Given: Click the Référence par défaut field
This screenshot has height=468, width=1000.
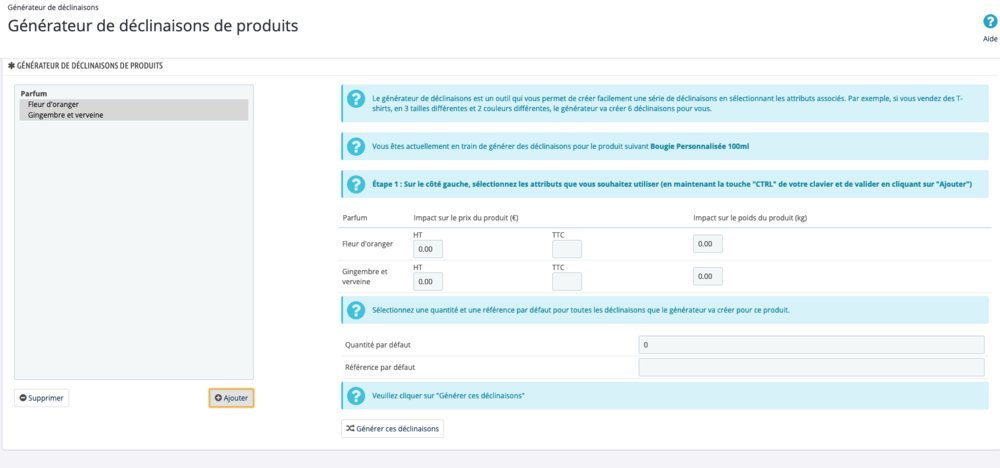Looking at the screenshot, I should click(811, 367).
